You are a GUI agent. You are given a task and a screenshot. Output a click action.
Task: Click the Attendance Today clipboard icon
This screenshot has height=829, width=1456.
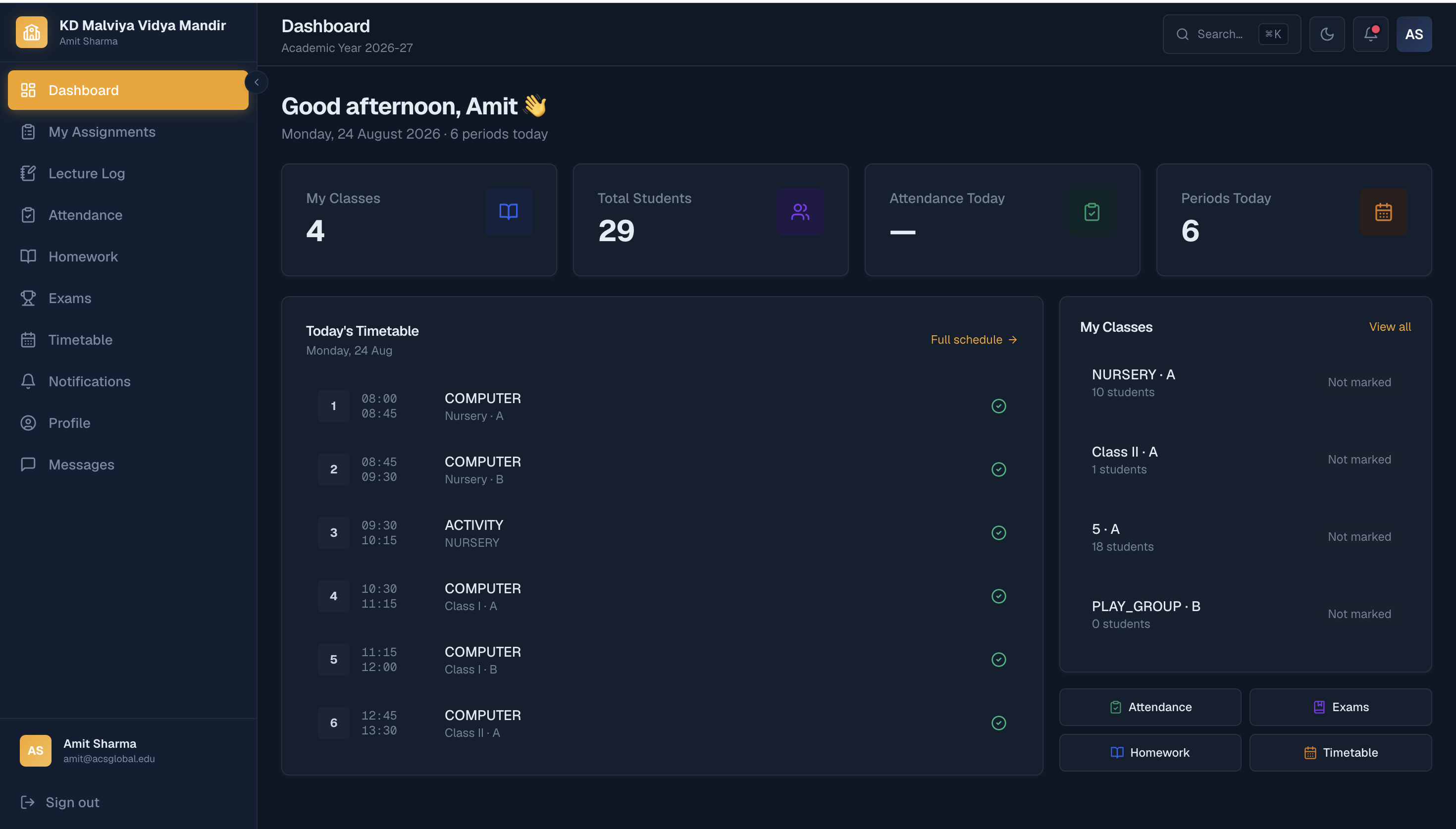(1092, 212)
